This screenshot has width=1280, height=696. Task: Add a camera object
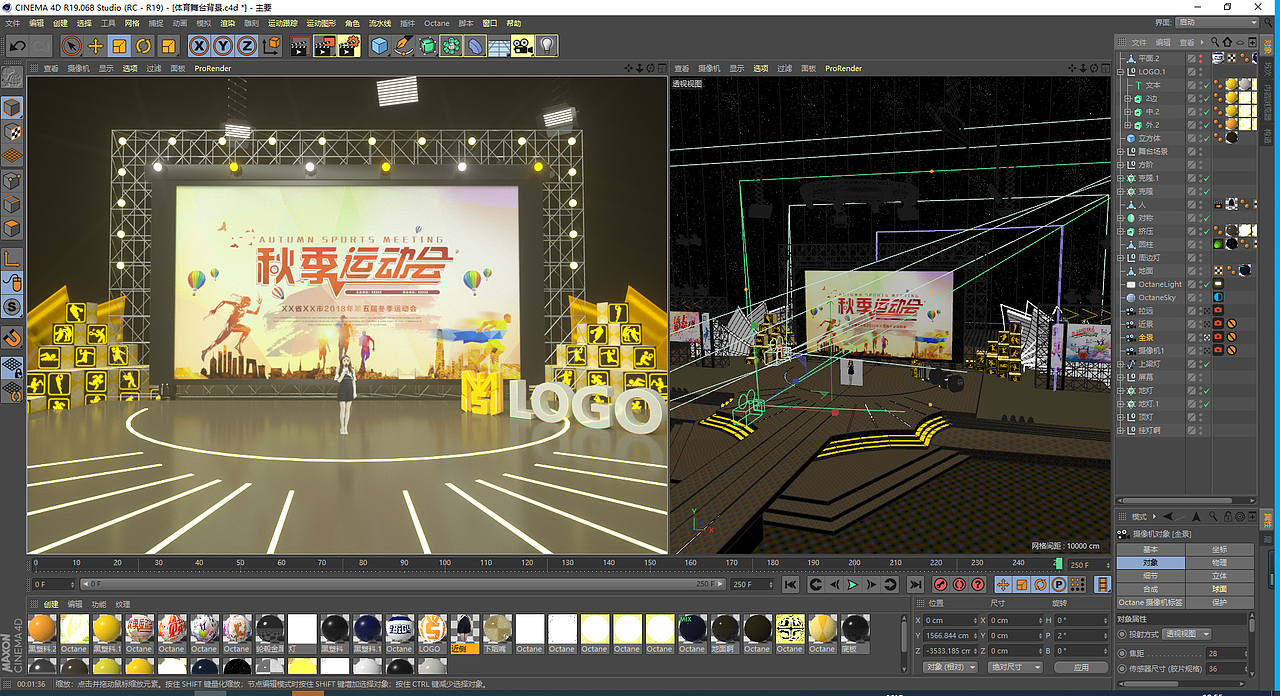[523, 46]
